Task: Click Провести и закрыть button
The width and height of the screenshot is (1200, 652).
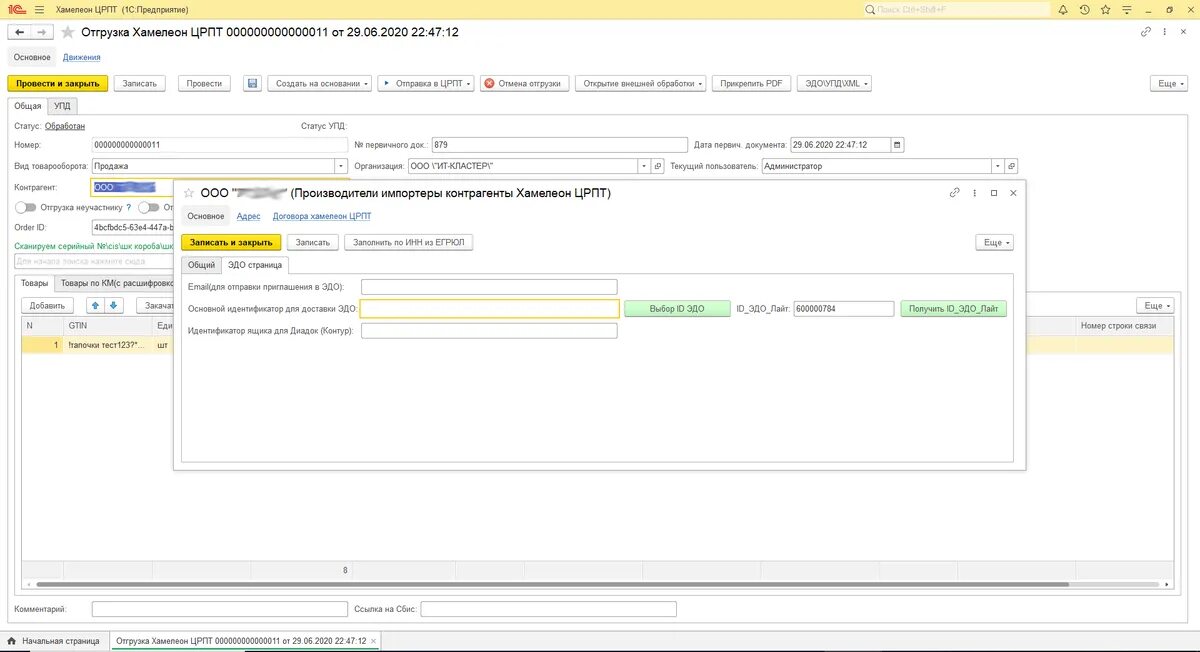Action: coord(58,83)
